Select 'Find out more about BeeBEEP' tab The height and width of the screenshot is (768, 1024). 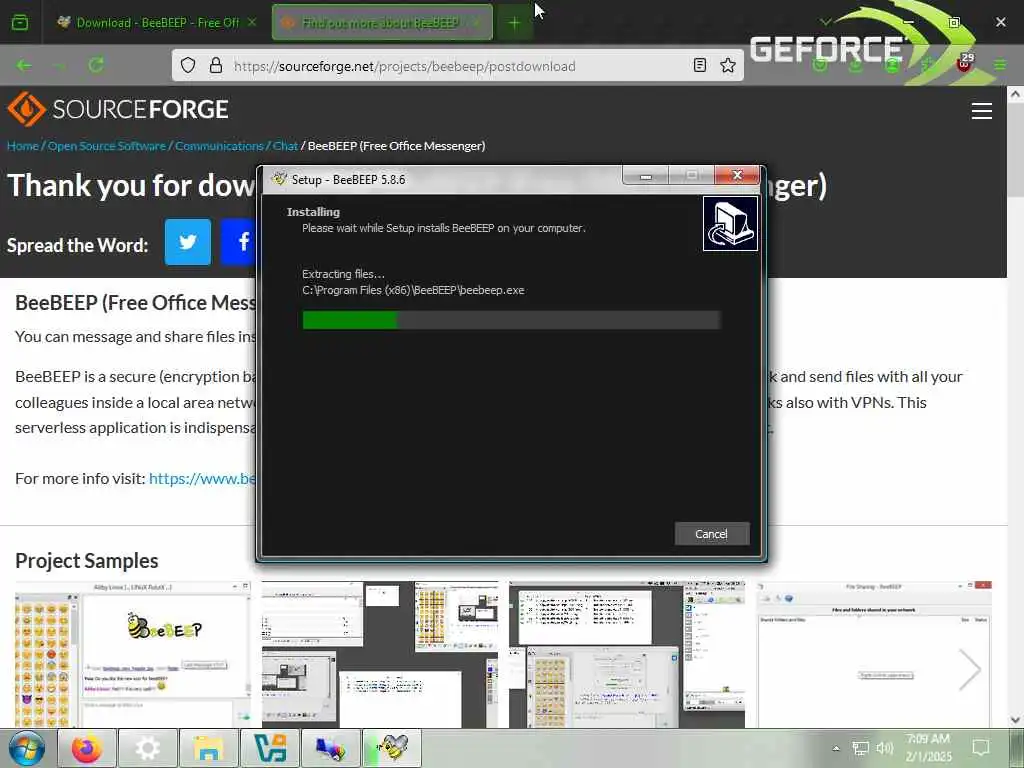point(380,23)
